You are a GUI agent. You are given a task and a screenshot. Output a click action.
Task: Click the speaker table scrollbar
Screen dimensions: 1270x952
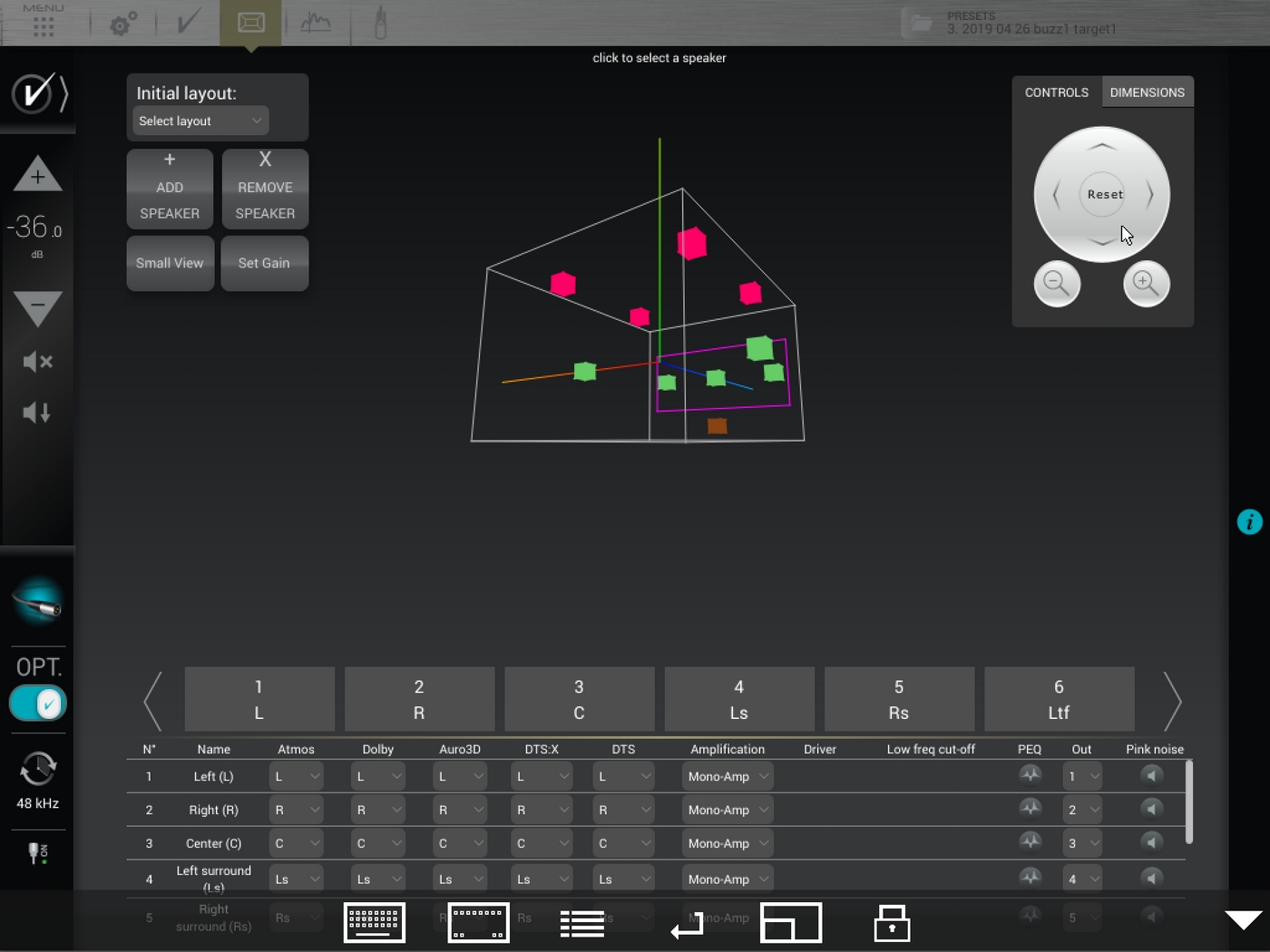[x=1188, y=801]
